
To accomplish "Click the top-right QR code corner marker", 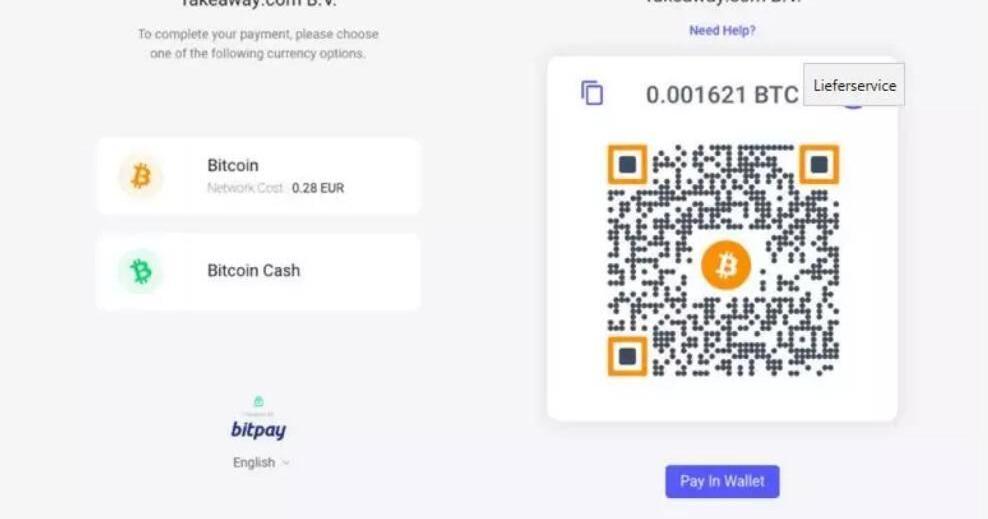I will (x=819, y=164).
